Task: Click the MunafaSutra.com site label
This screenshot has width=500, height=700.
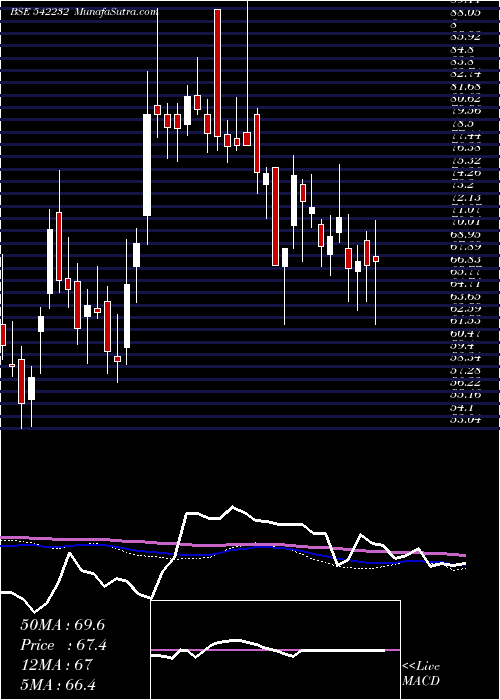Action: click(115, 12)
